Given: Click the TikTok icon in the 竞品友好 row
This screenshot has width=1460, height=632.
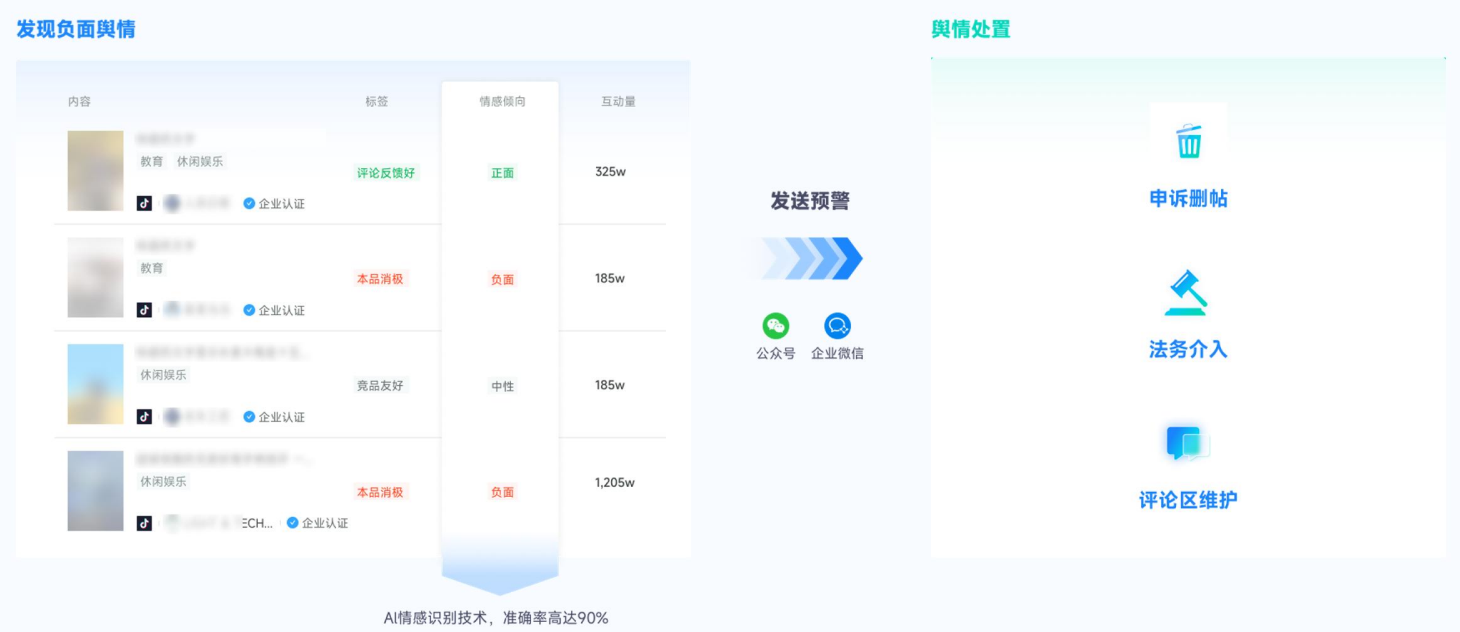Looking at the screenshot, I should pos(144,416).
